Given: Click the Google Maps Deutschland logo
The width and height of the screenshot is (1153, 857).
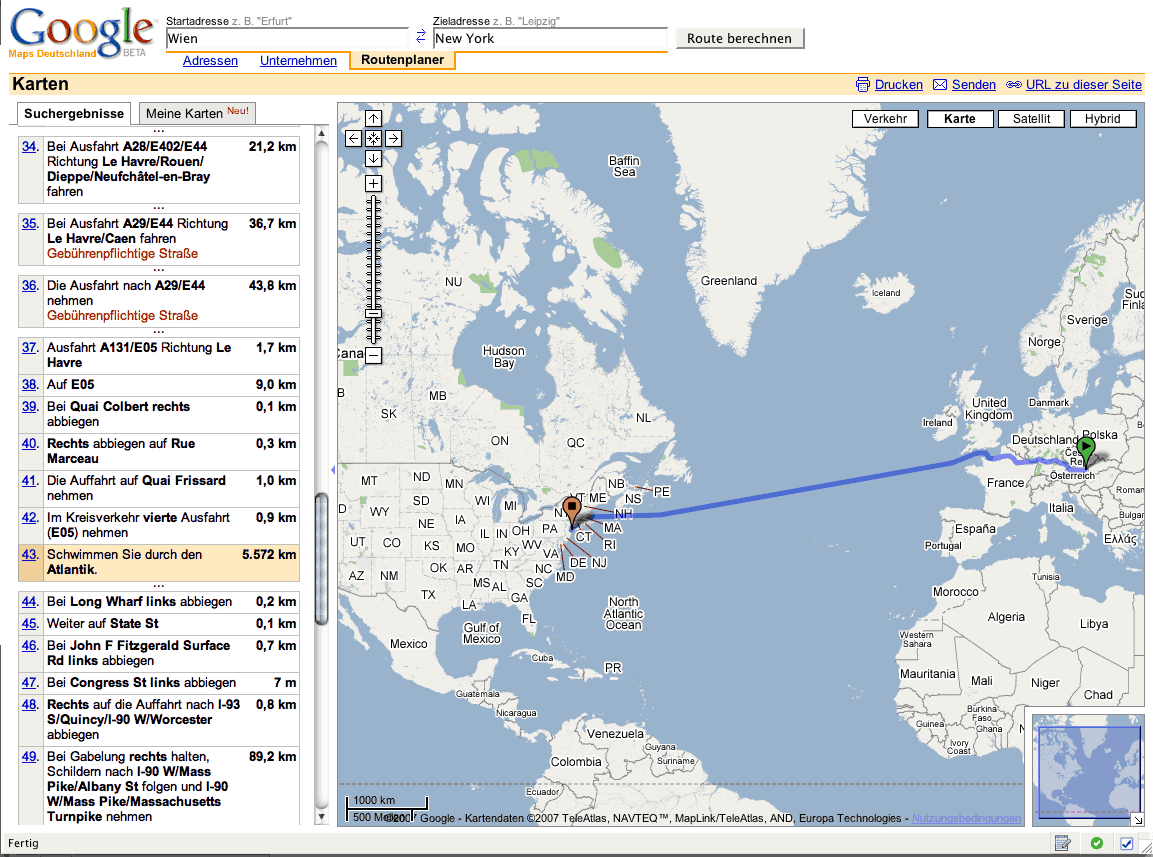Looking at the screenshot, I should 81,34.
